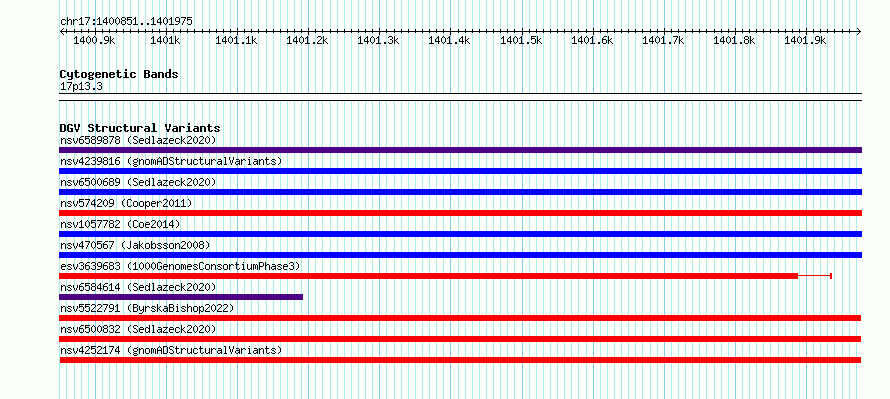Select the blue nsv1057782 variant bar
This screenshot has width=890, height=399.
460,234
